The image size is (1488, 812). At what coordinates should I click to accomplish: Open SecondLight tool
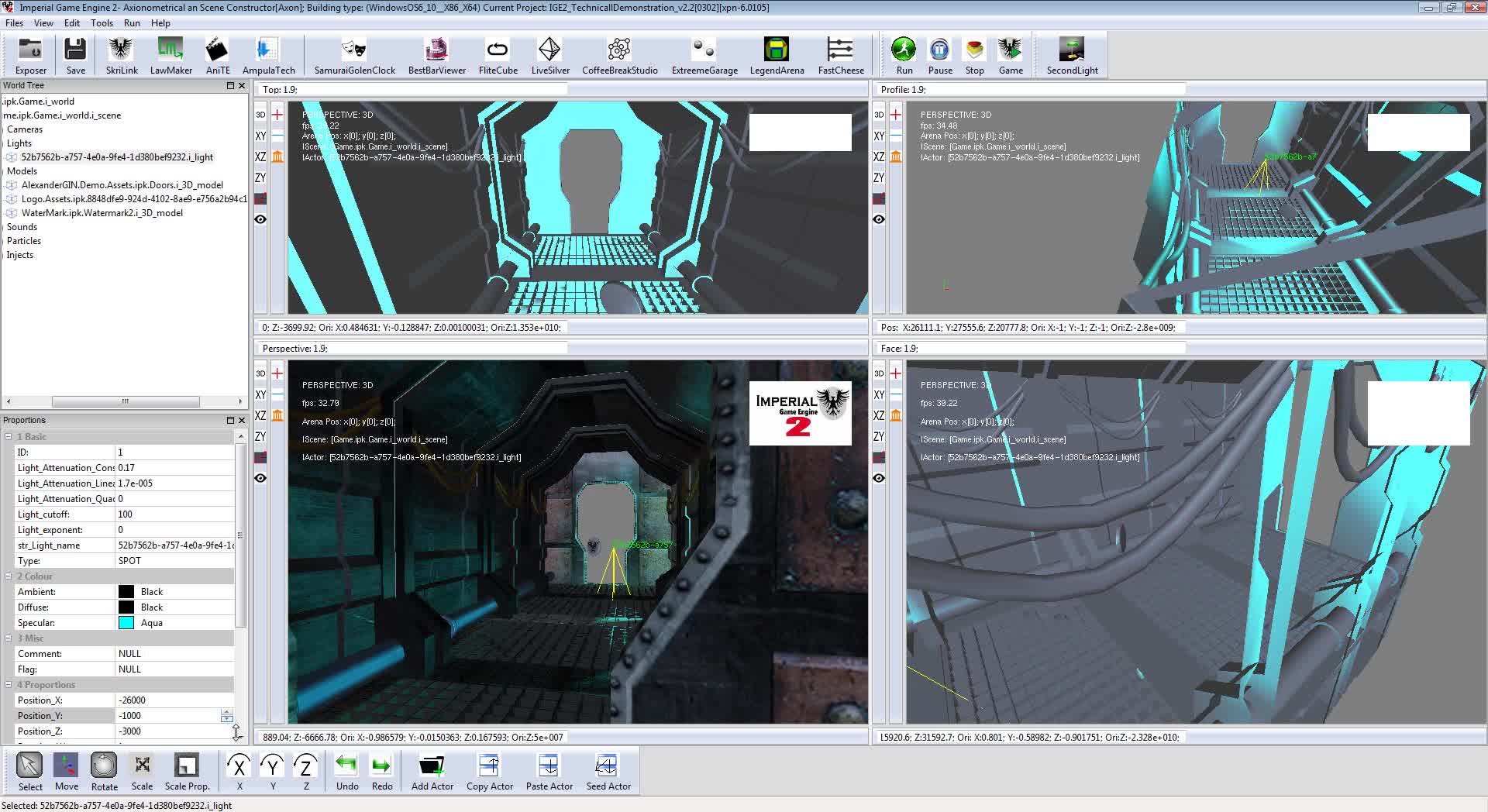click(x=1072, y=56)
